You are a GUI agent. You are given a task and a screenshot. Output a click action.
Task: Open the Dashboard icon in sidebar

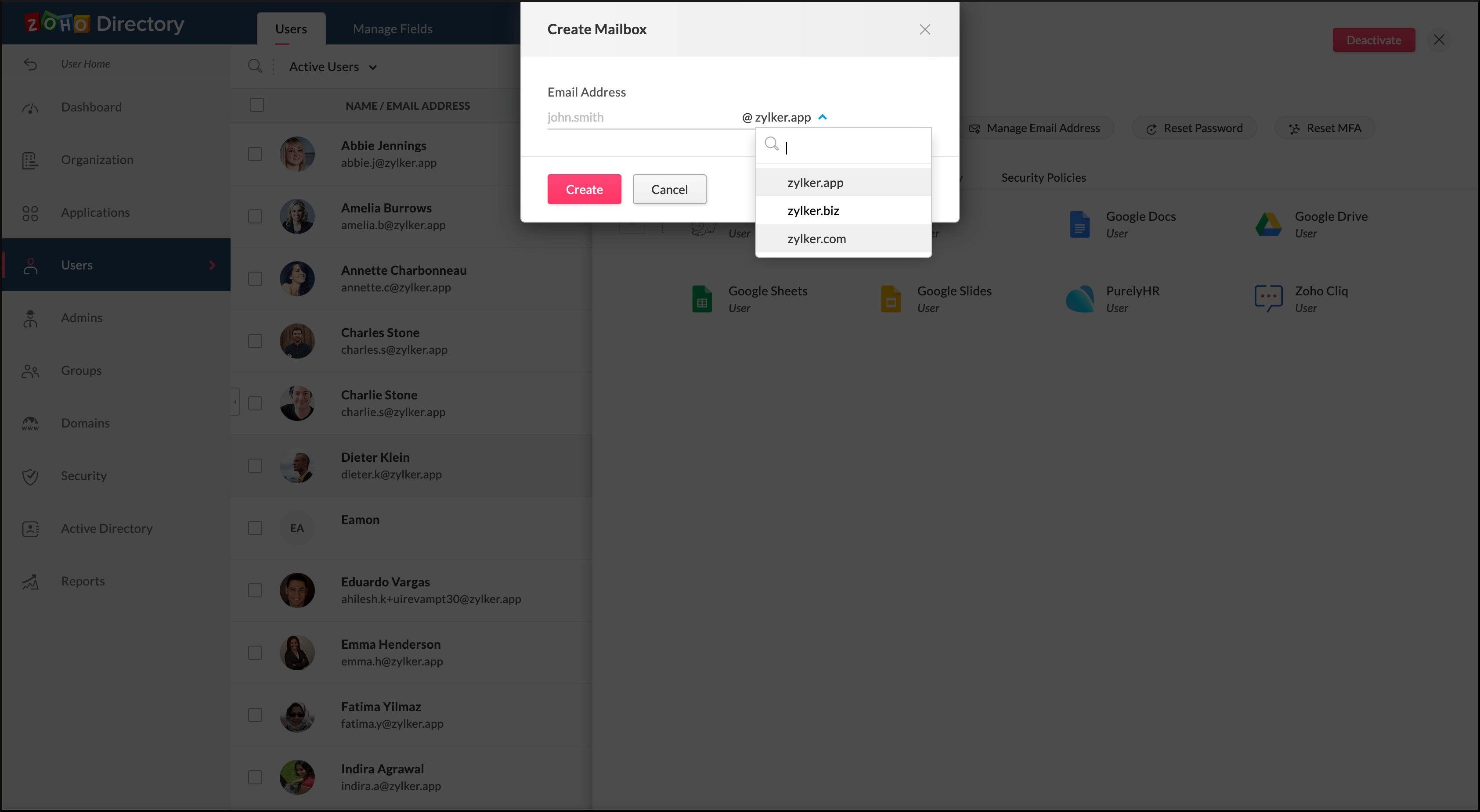(x=30, y=108)
